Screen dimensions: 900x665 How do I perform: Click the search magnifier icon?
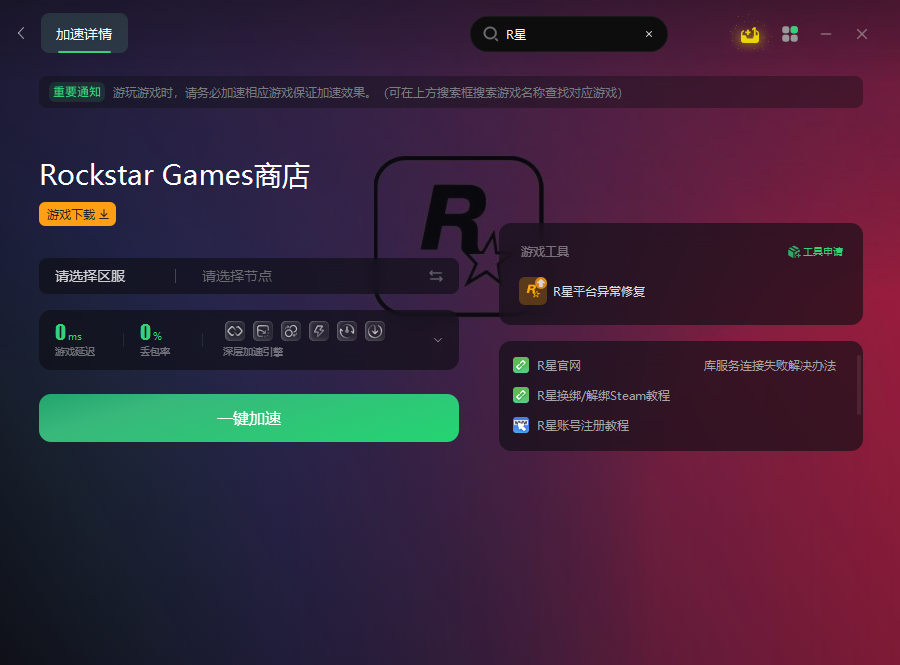[491, 34]
